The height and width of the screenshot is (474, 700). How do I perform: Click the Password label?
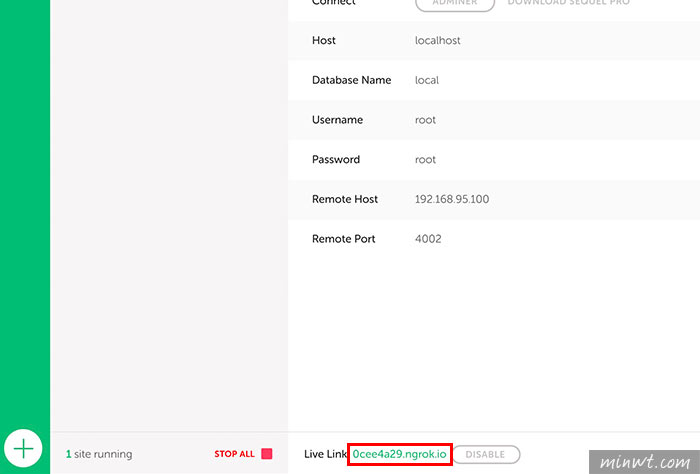[x=336, y=160]
